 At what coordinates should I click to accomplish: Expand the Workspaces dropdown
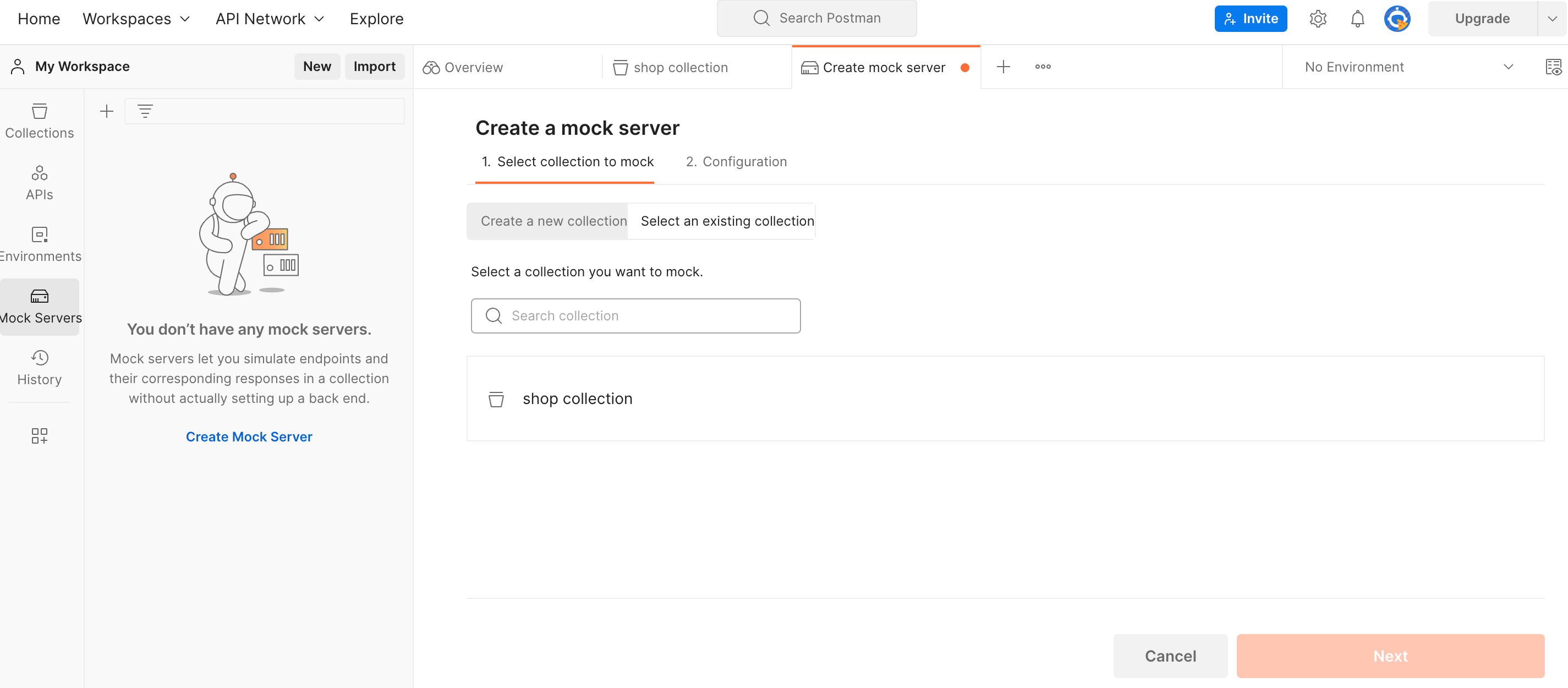136,19
